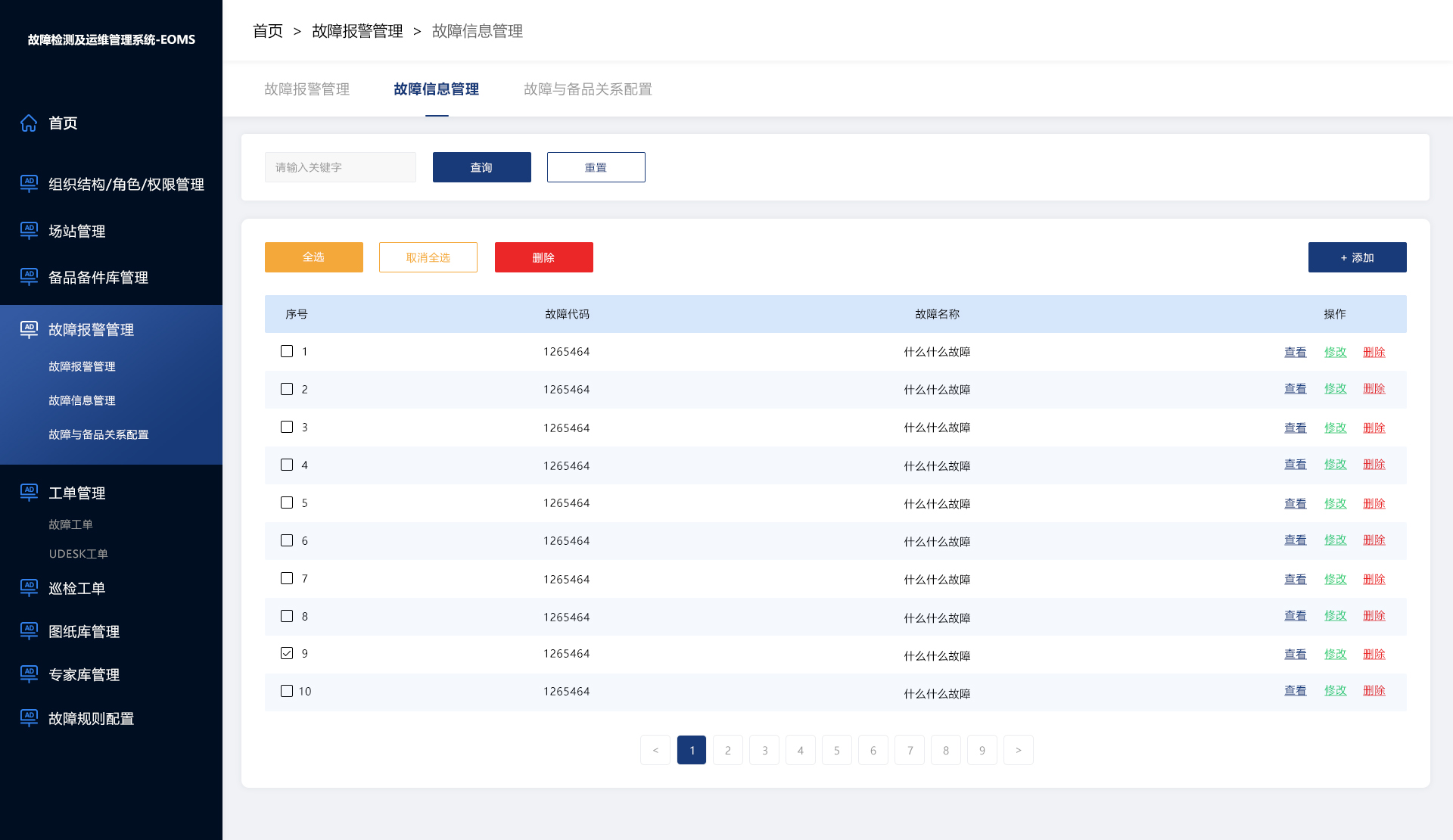Check the checkbox for row 6

point(287,540)
